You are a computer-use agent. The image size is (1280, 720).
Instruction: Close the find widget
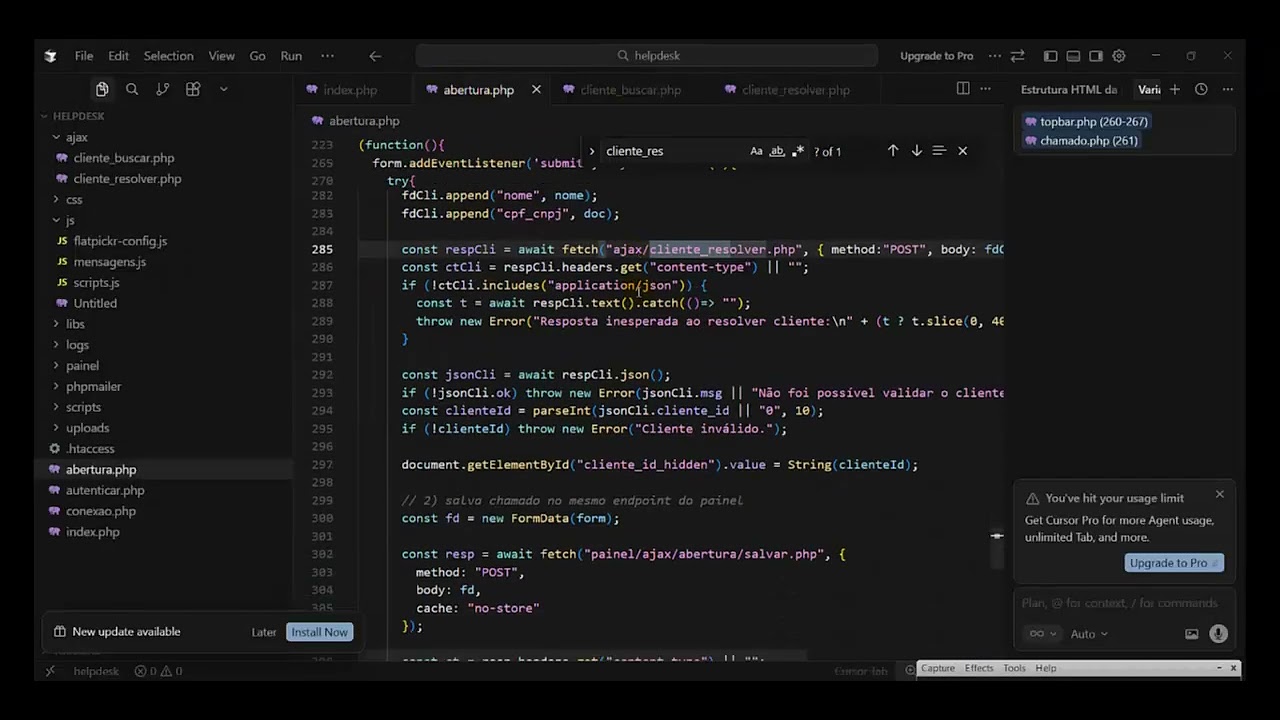pos(963,151)
